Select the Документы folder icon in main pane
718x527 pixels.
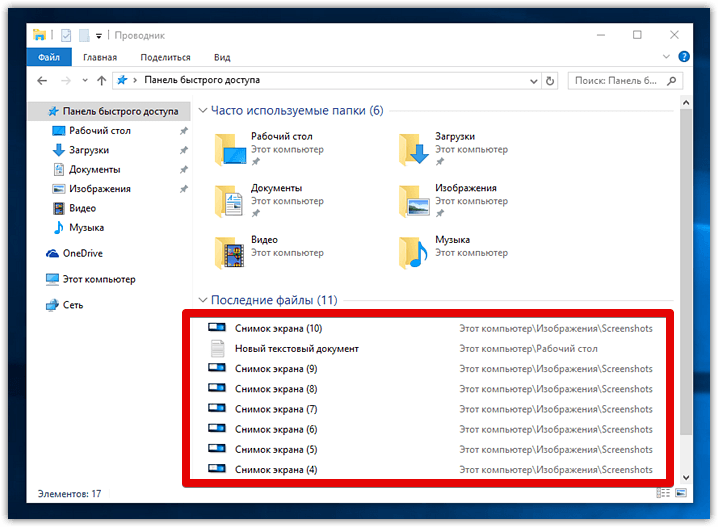click(x=229, y=201)
